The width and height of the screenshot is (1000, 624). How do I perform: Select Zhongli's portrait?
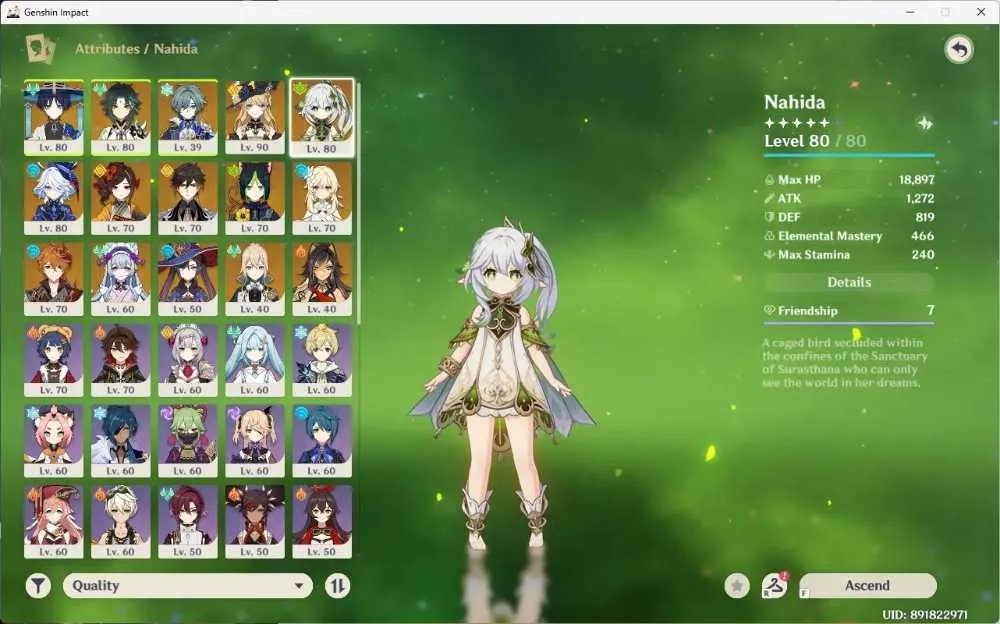coord(188,198)
